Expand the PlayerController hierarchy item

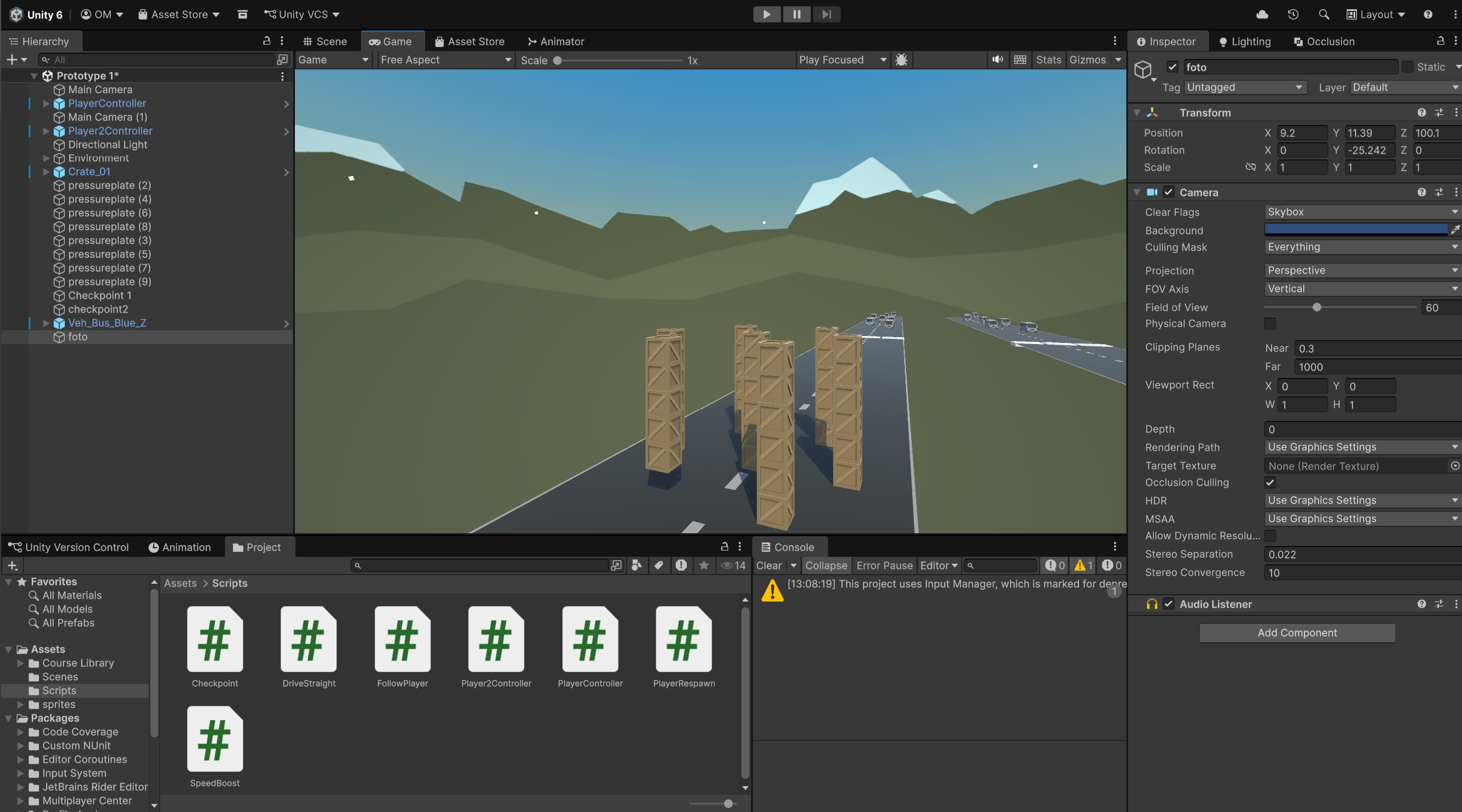point(46,104)
